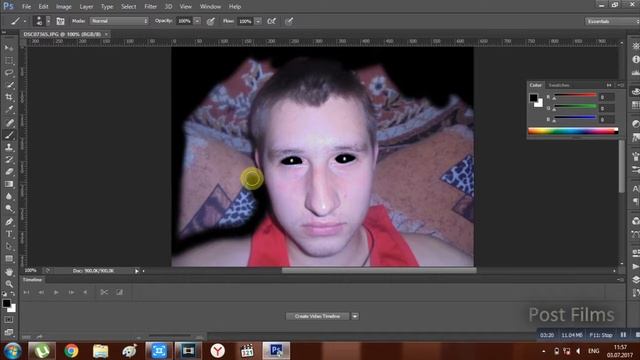
Task: Select the Clone Stamp tool
Action: pyautogui.click(x=9, y=147)
